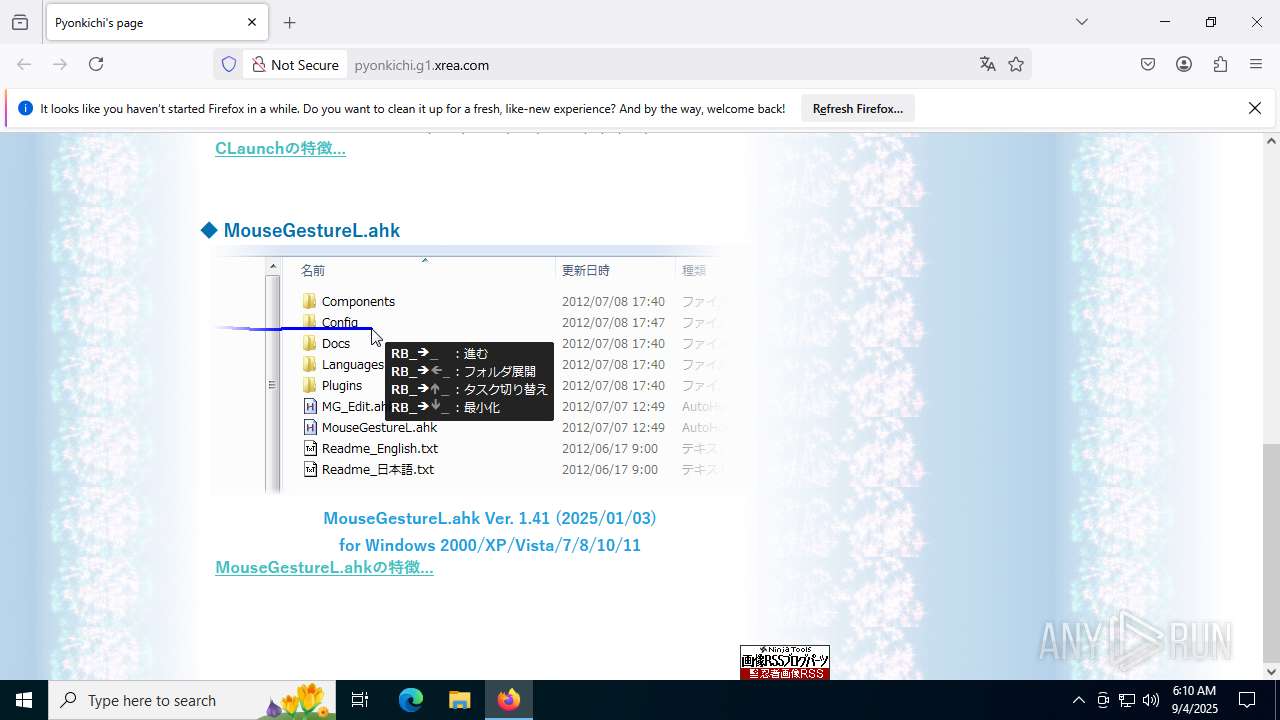Open the clock showing 6:10 AM
1280x720 pixels.
pyautogui.click(x=1194, y=700)
